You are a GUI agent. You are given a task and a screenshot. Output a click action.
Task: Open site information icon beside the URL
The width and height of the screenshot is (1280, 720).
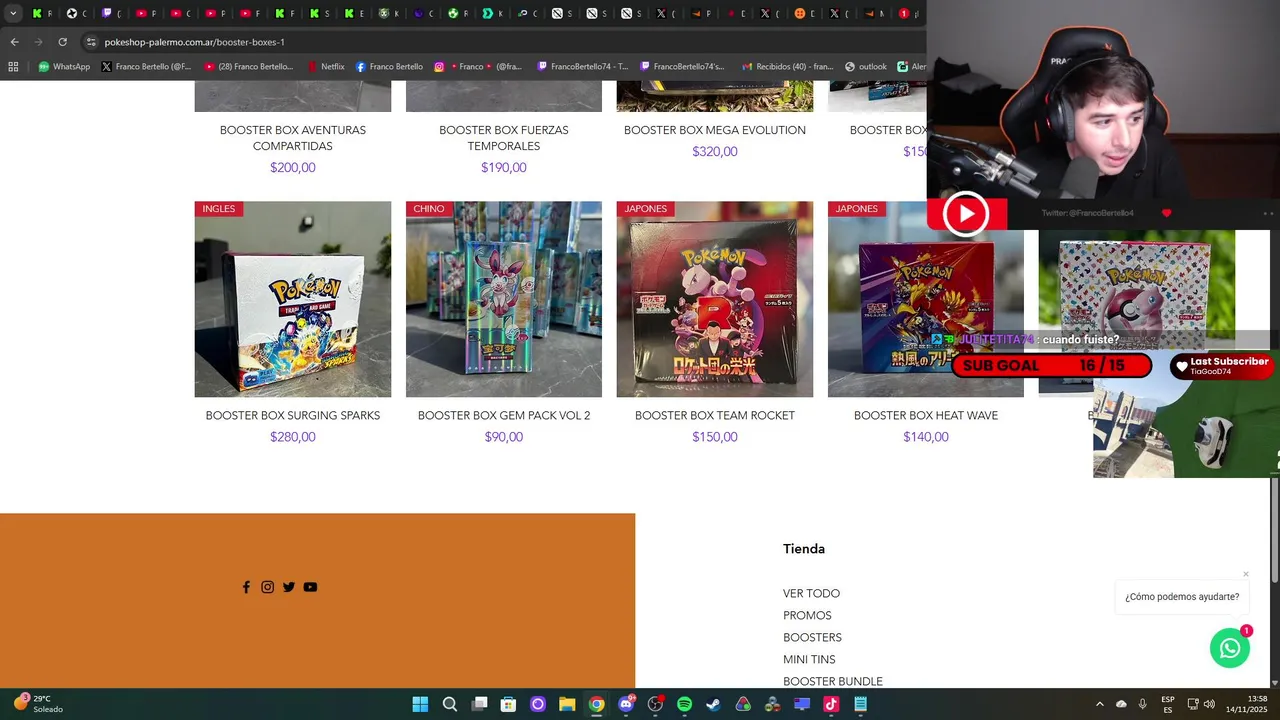pos(91,42)
